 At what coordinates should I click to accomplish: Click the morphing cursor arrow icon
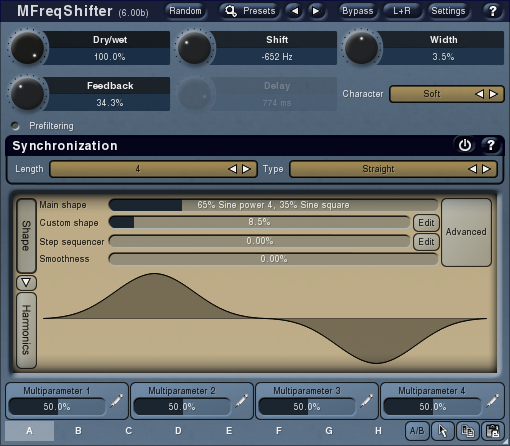coord(443,431)
